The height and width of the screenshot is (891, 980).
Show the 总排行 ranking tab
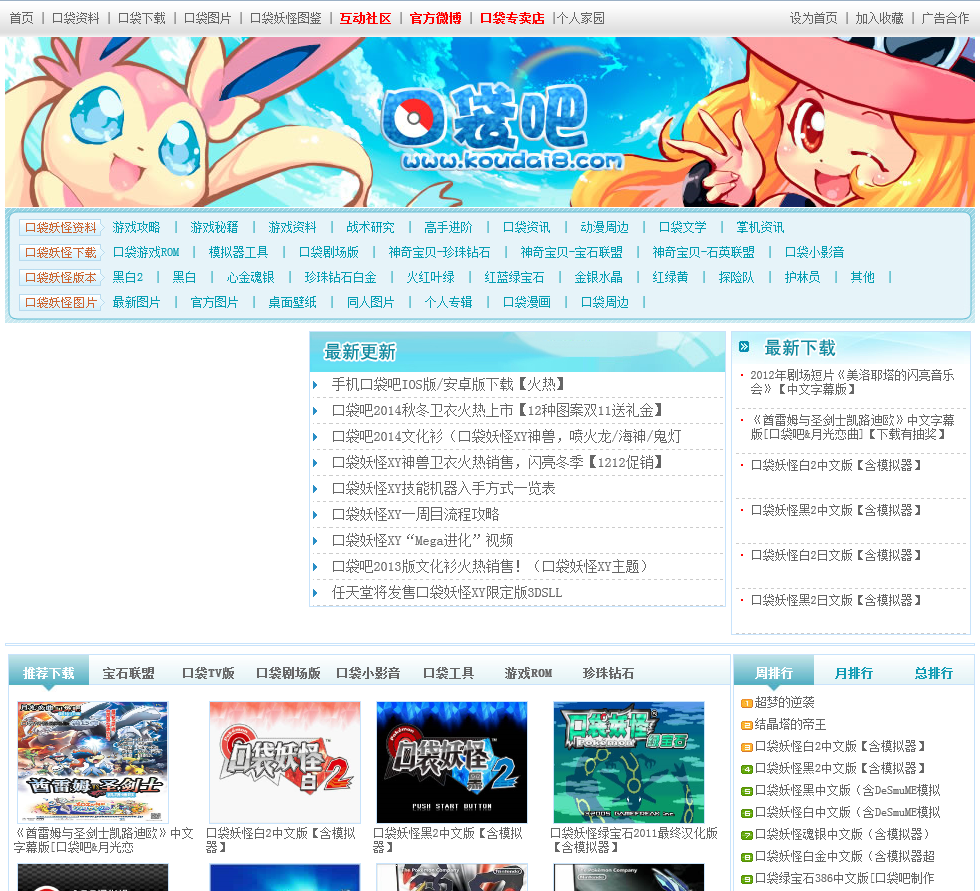[x=934, y=674]
